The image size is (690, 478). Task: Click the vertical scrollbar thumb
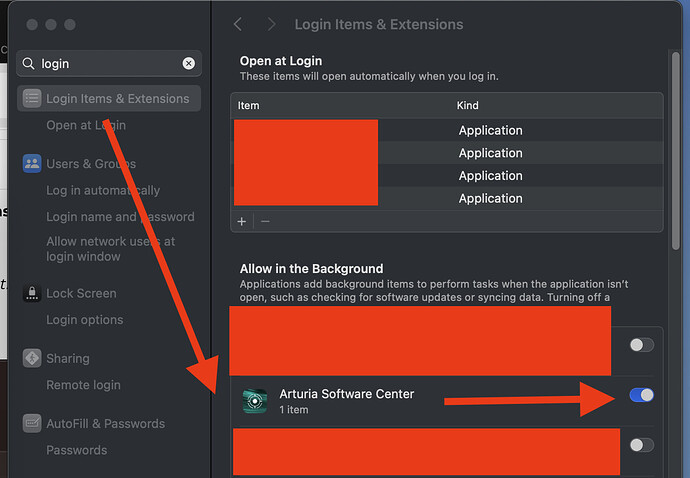(675, 151)
